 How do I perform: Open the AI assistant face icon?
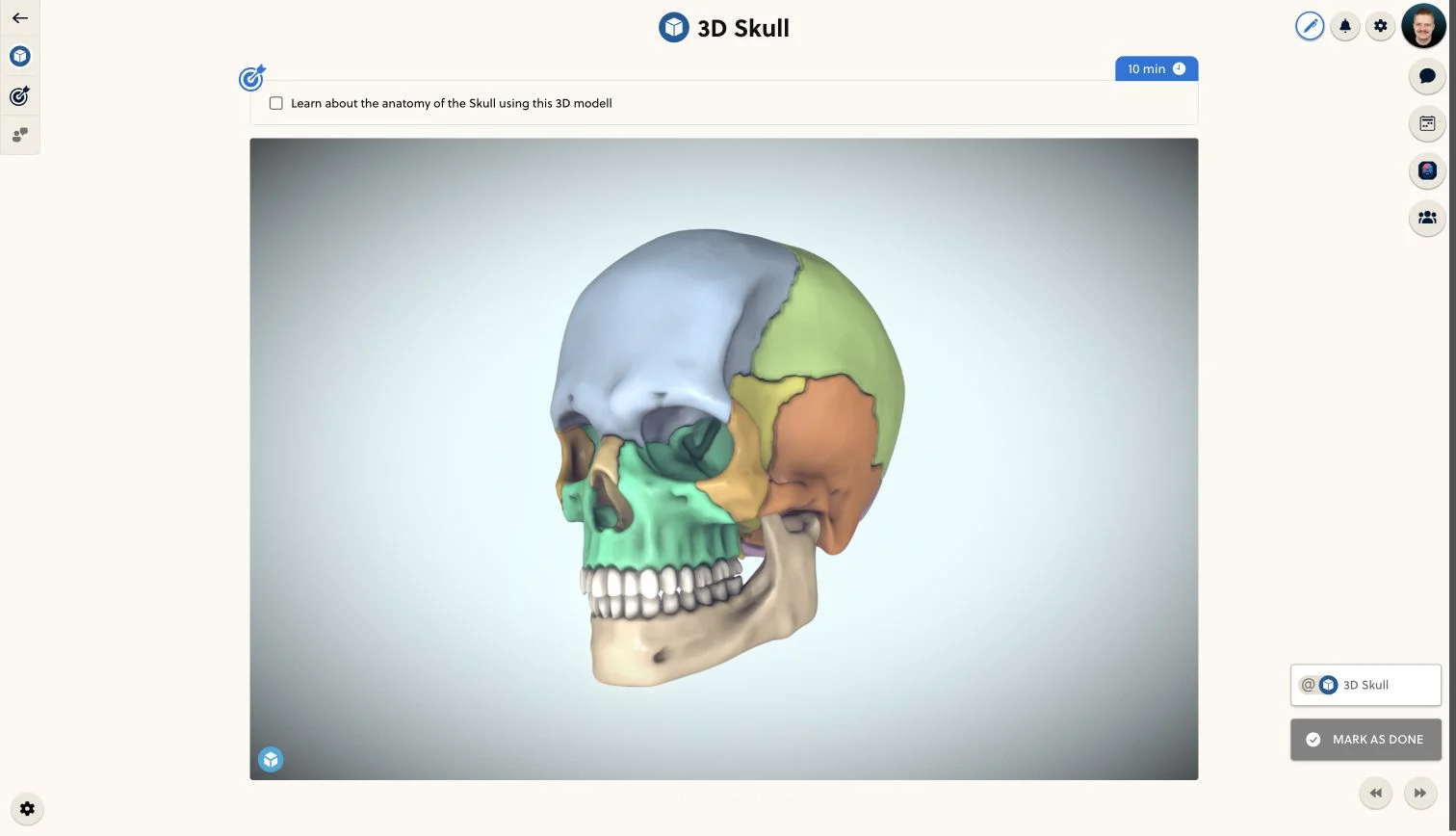1427,170
